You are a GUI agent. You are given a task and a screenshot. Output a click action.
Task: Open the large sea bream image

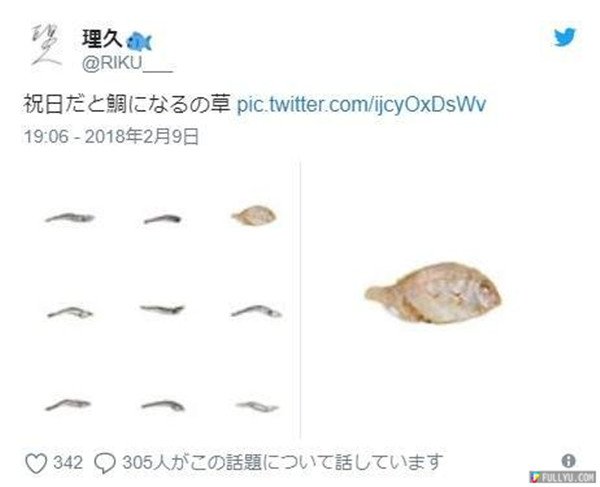[x=433, y=293]
